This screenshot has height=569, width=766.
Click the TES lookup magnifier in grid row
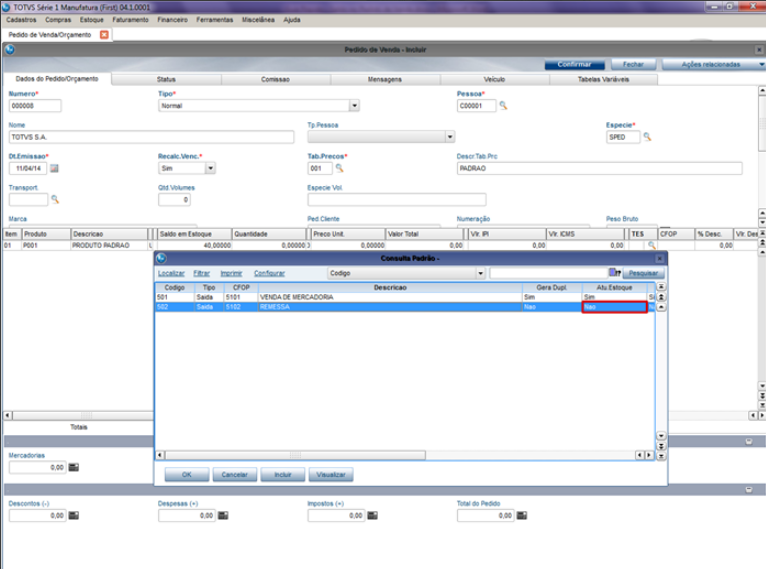(652, 245)
